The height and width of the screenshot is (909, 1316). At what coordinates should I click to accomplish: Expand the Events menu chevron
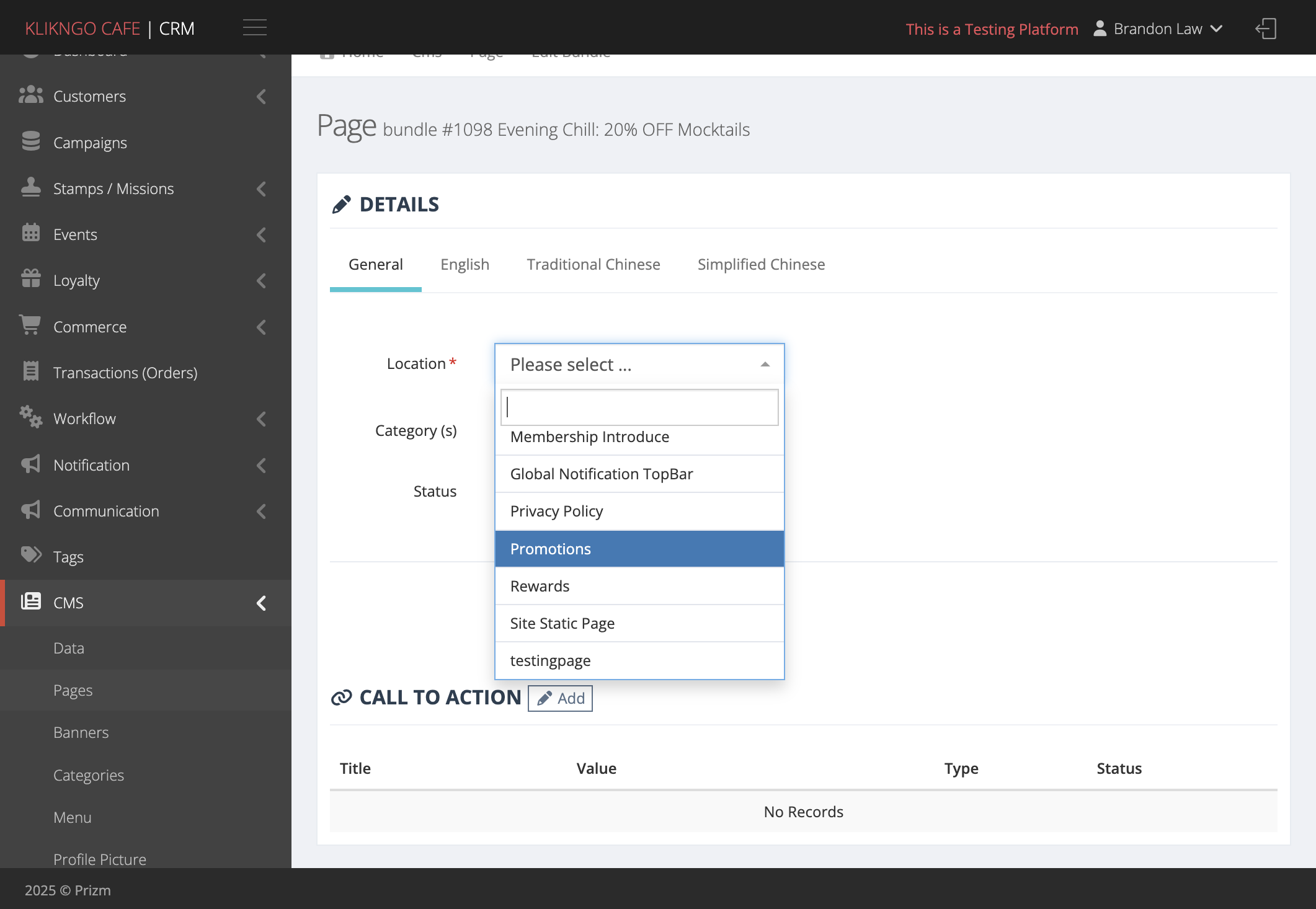pyautogui.click(x=261, y=234)
